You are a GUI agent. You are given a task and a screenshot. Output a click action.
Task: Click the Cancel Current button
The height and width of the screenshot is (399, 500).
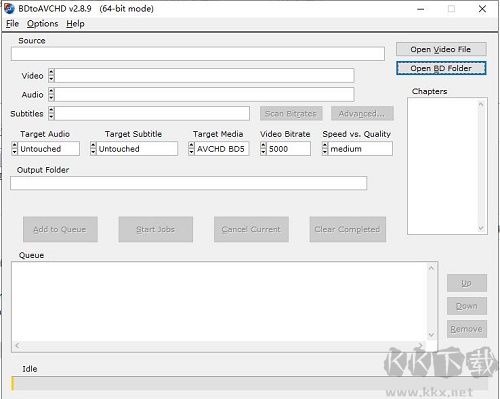click(251, 229)
